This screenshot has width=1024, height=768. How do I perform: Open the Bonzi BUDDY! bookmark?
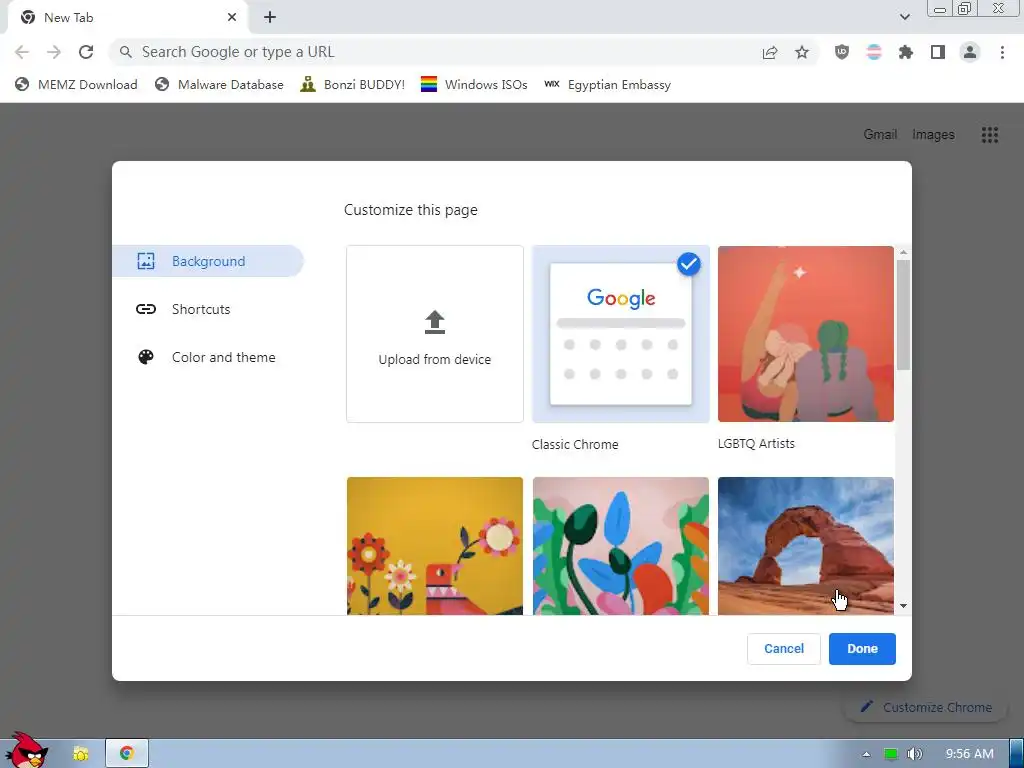click(x=353, y=85)
